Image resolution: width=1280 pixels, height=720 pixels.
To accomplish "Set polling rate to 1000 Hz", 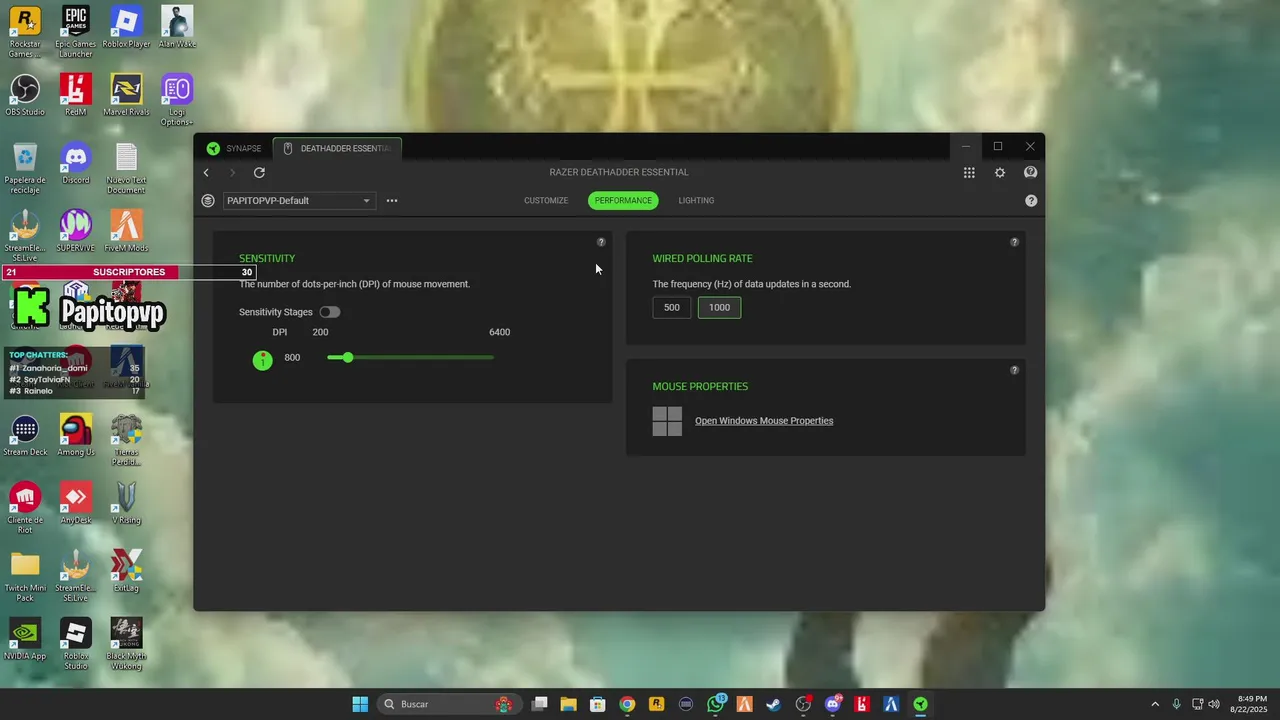I will (x=719, y=308).
